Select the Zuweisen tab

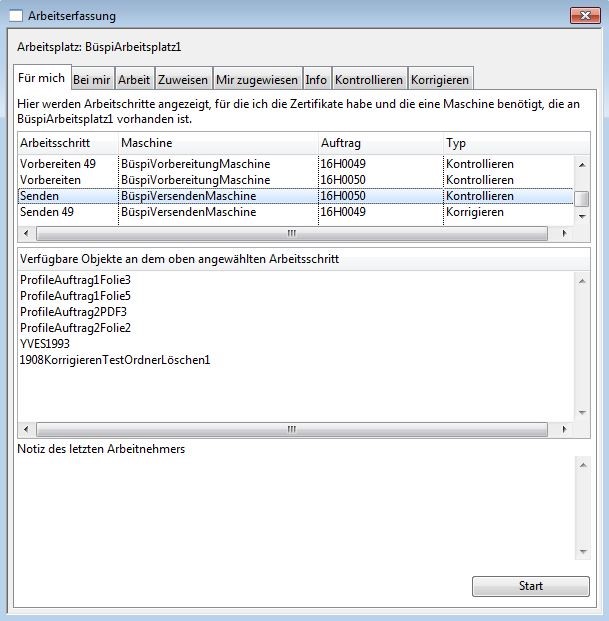coord(182,80)
